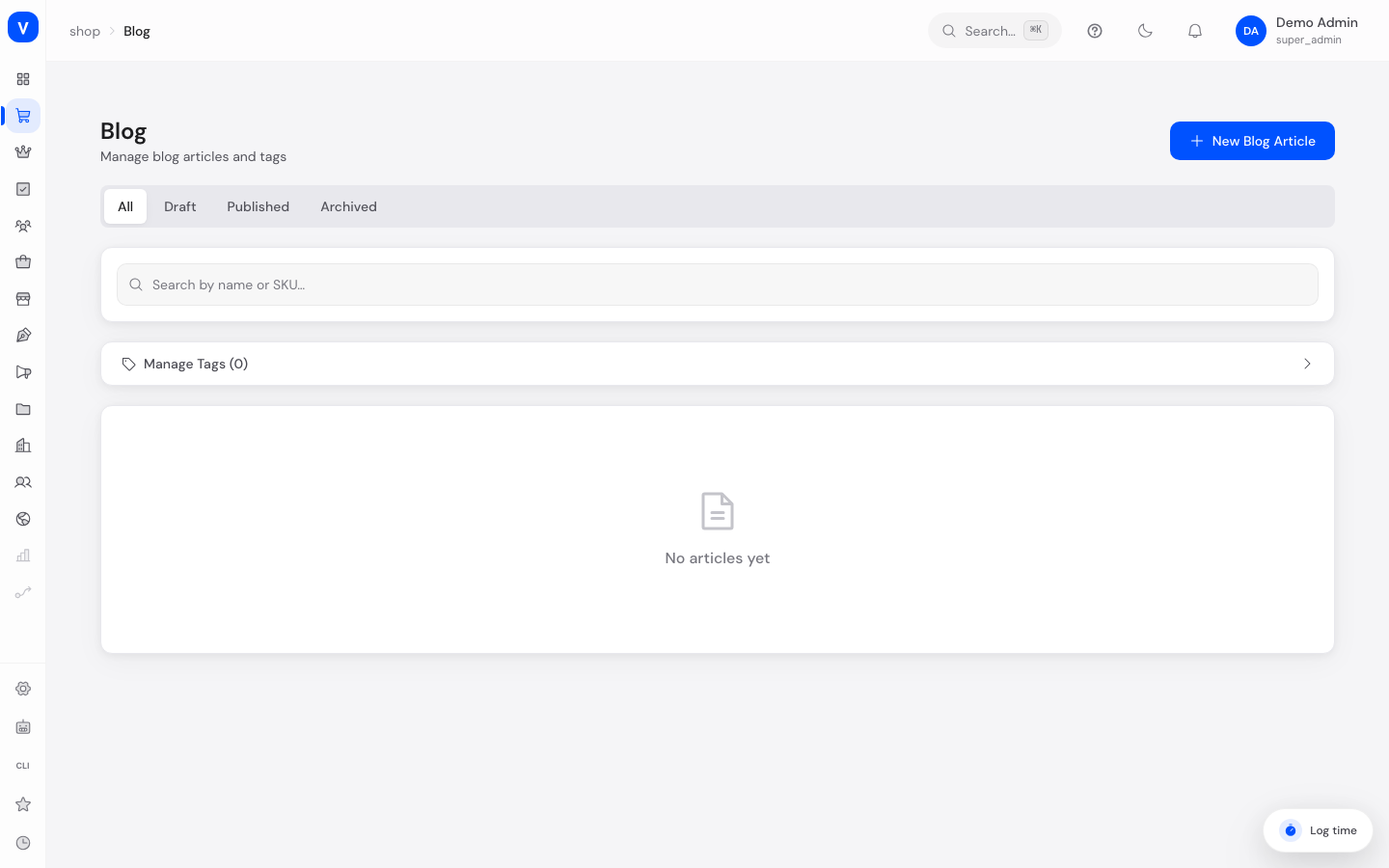Viewport: 1389px width, 868px height.
Task: Click the Manage blog articles and tags subtitle
Action: [193, 156]
